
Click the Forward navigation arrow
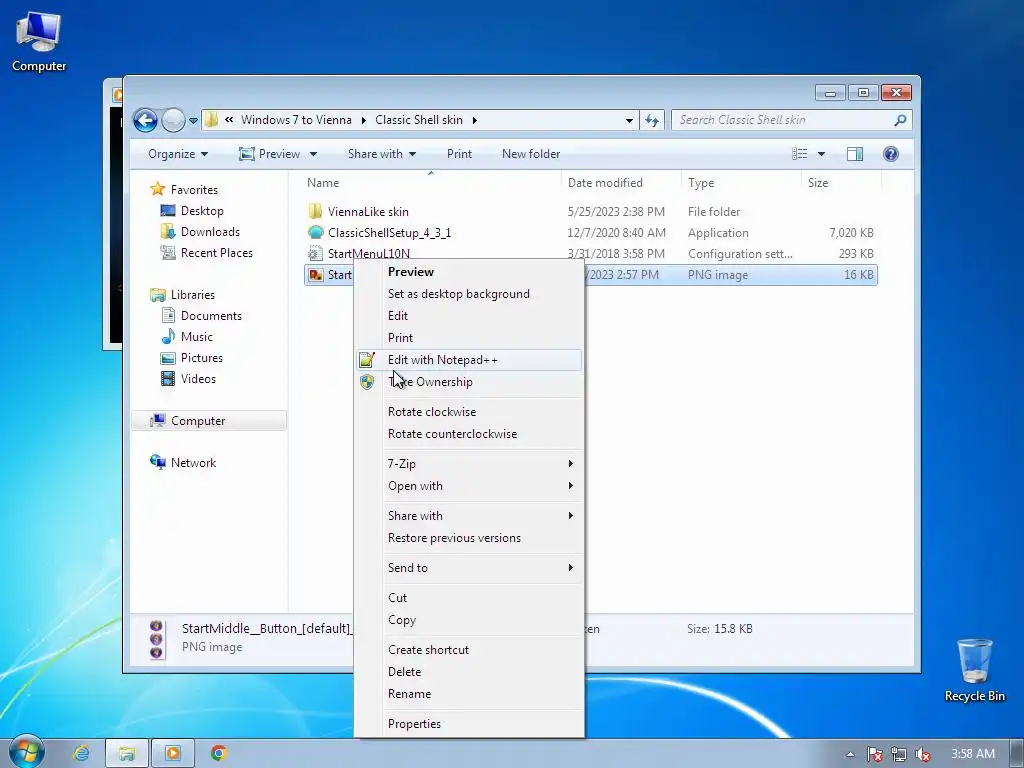tap(173, 120)
